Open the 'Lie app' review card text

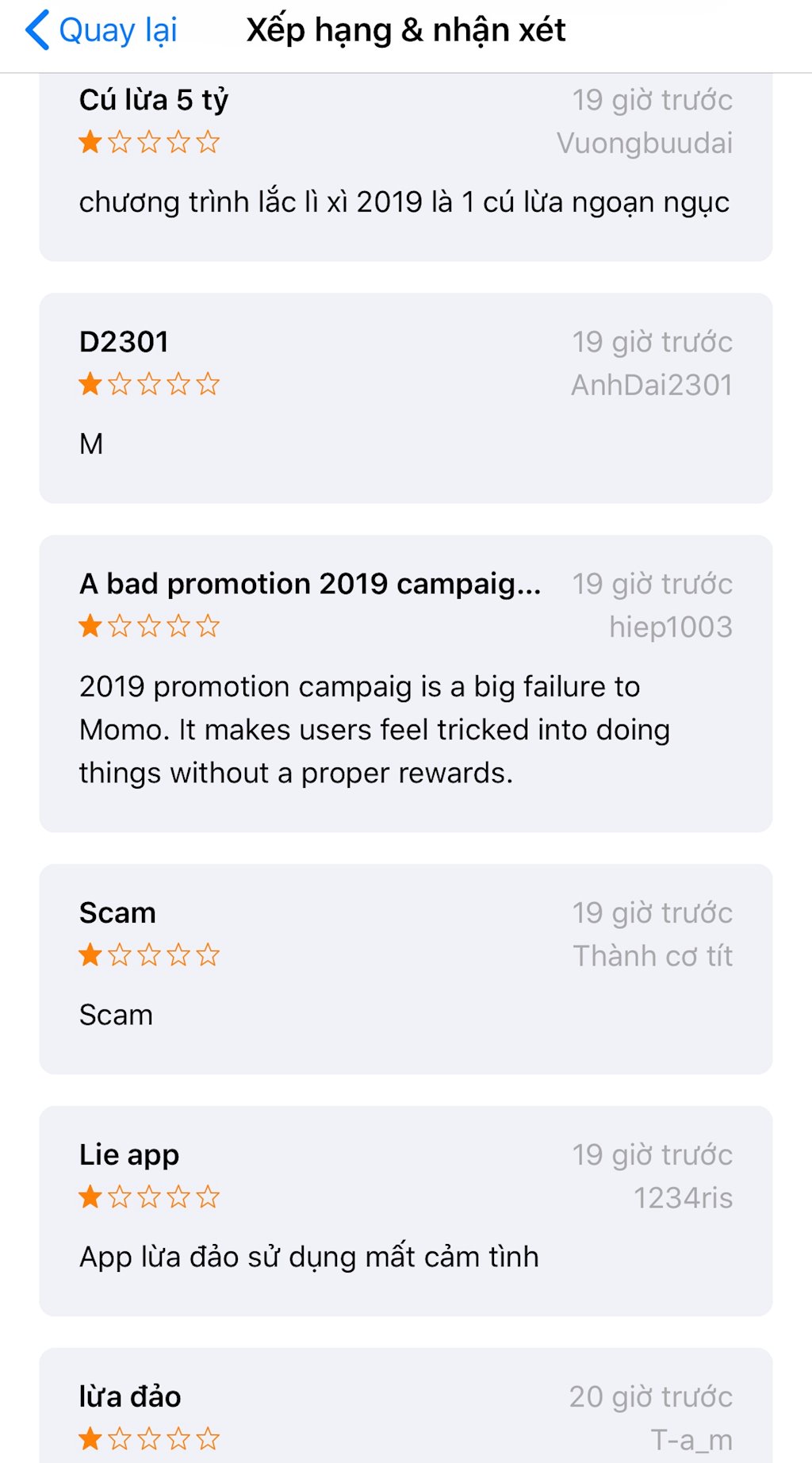pos(308,1258)
